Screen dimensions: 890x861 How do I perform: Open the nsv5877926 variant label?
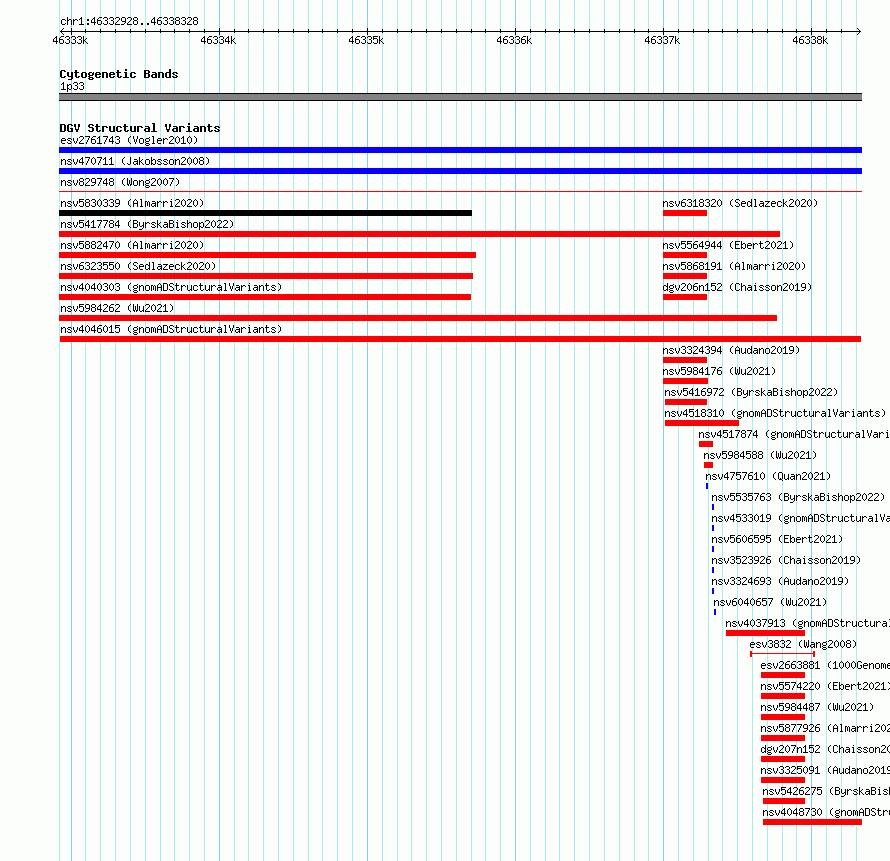pos(825,728)
